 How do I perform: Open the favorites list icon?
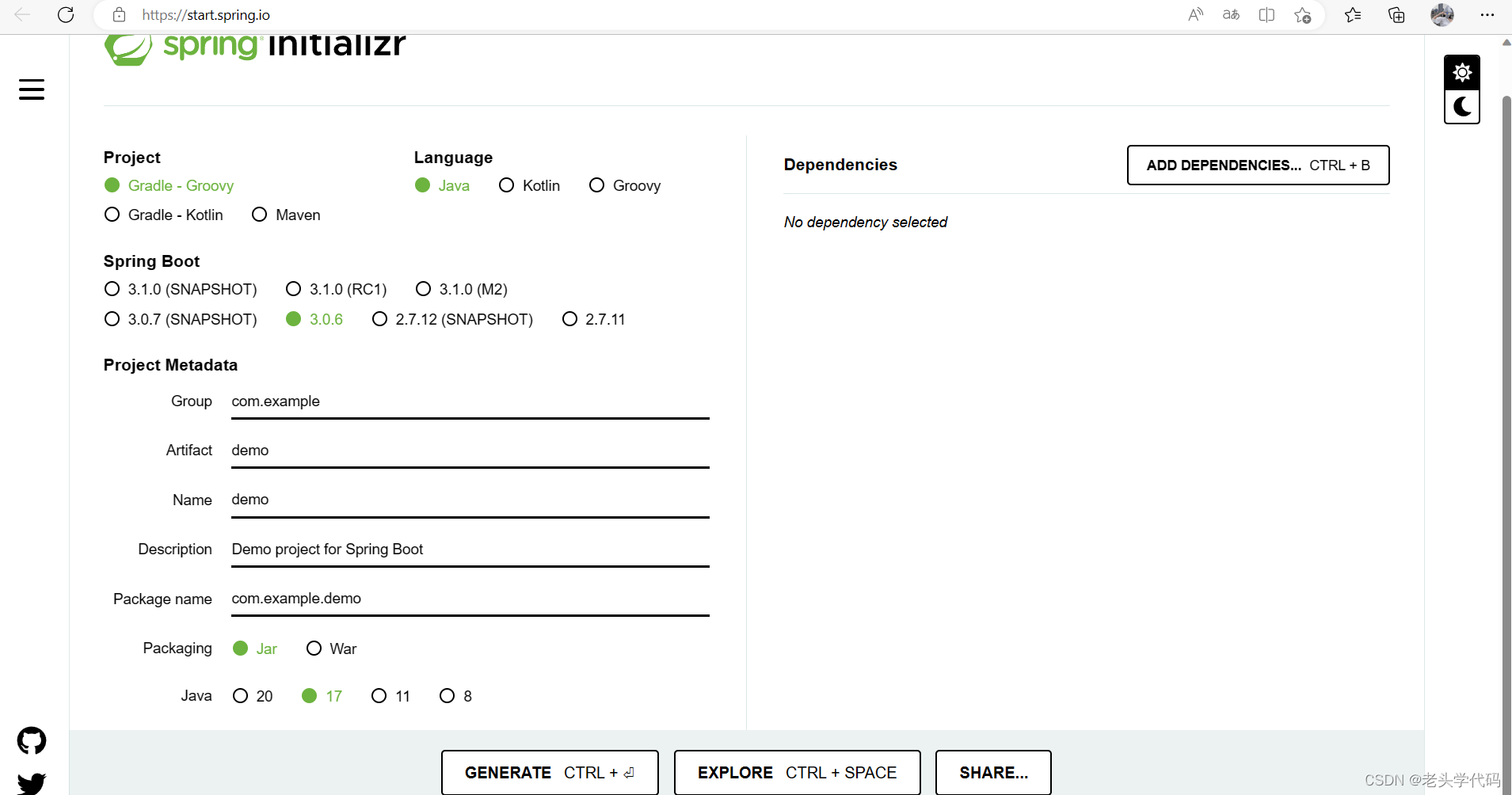point(1353,15)
